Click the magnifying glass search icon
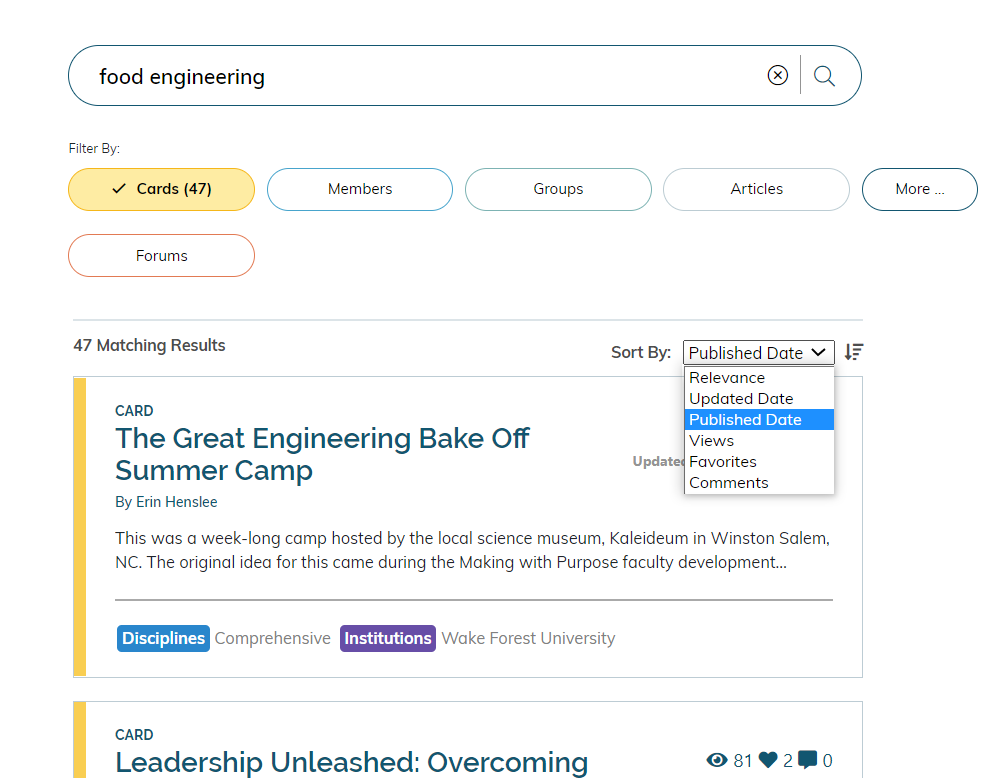This screenshot has width=997, height=778. (x=824, y=76)
